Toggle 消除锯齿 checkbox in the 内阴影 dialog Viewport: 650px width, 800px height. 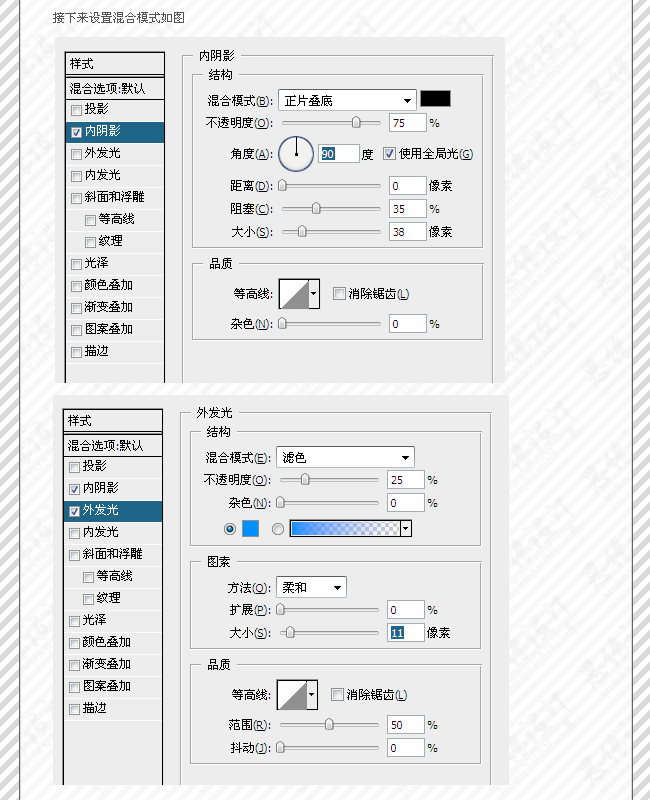(339, 293)
